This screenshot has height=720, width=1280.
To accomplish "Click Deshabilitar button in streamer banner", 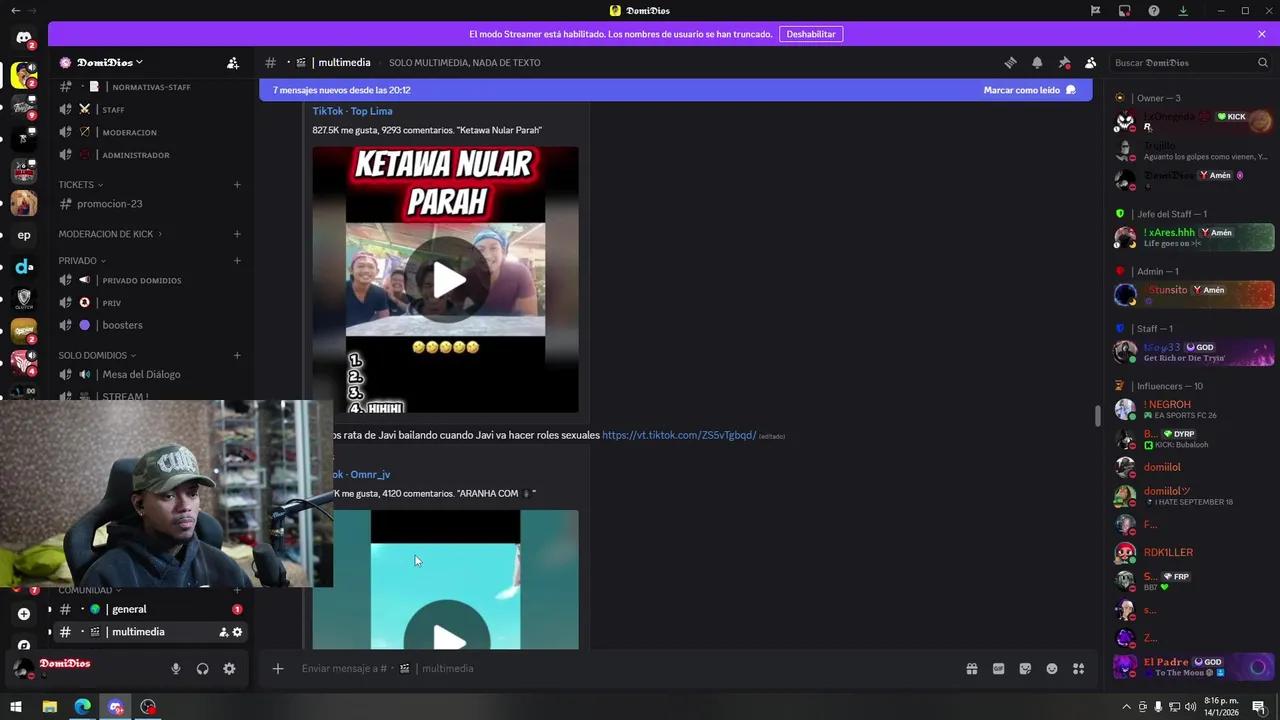I will pos(811,34).
